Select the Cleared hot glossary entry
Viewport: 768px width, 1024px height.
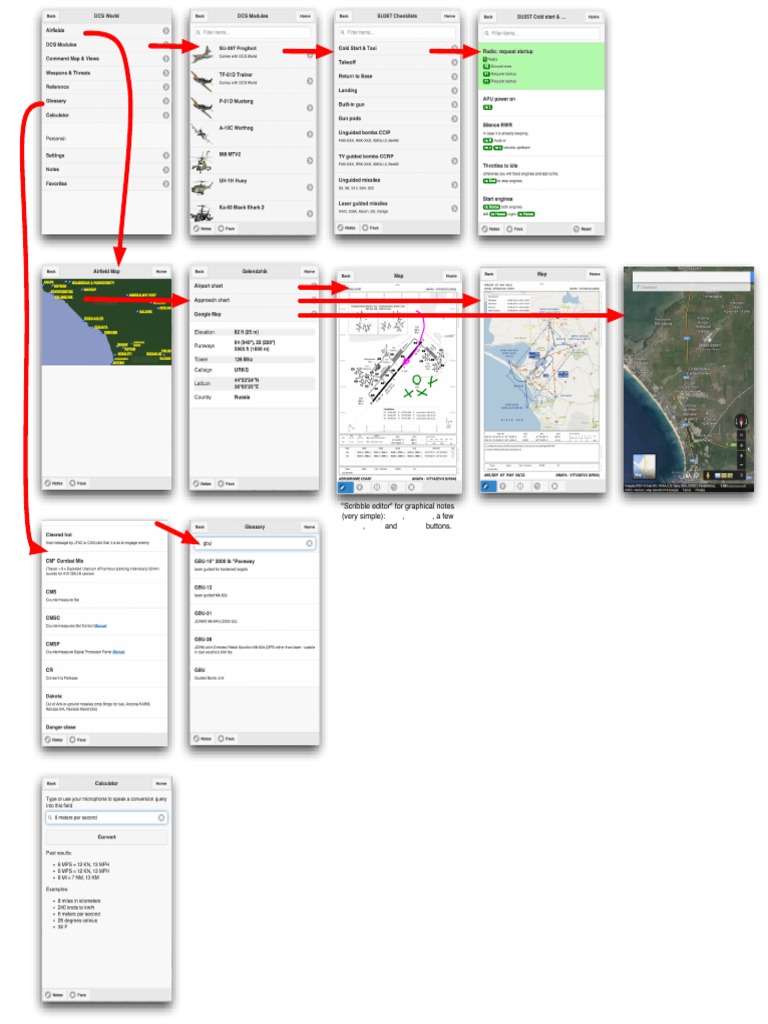click(x=105, y=538)
